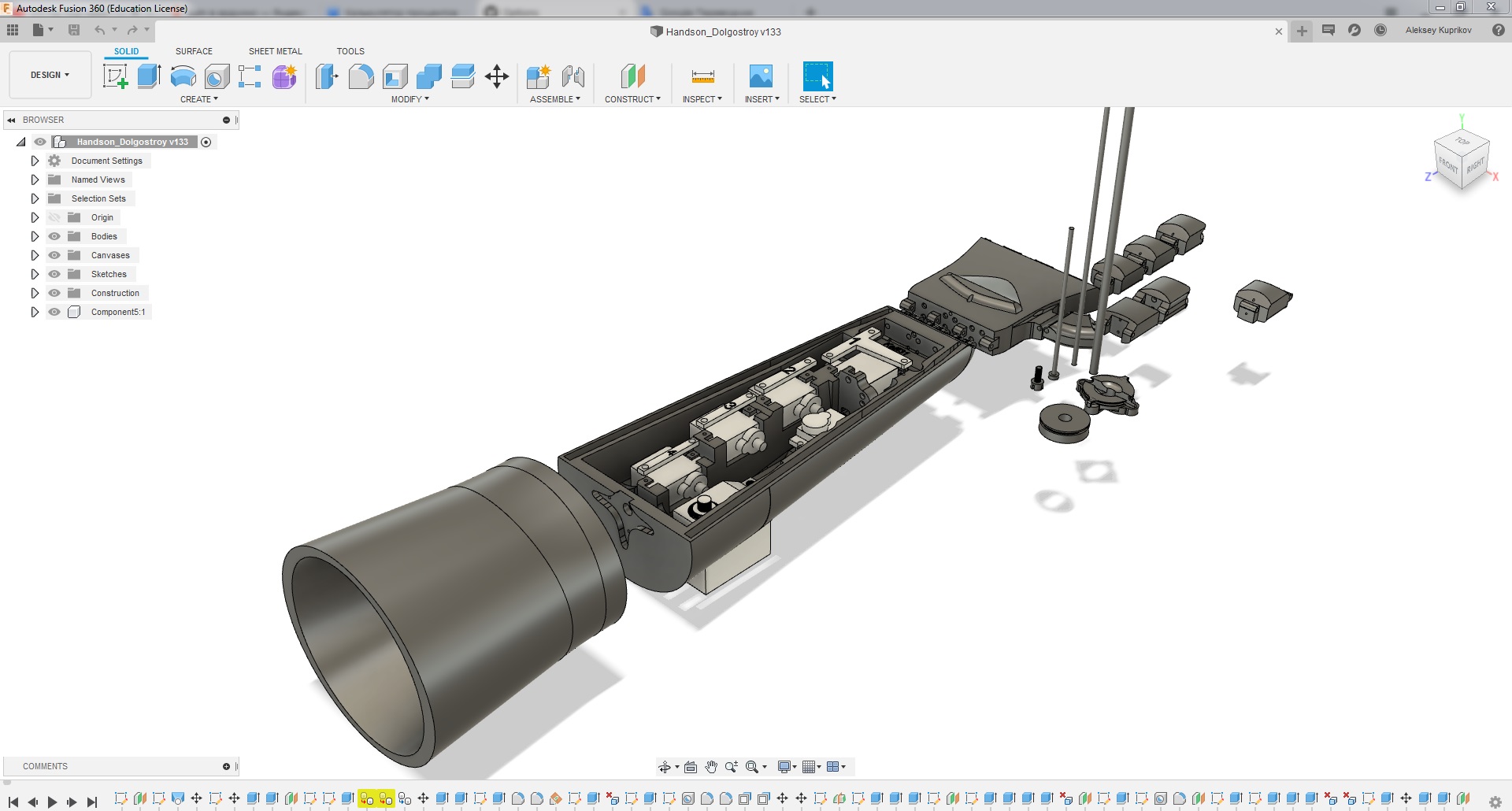Image resolution: width=1512 pixels, height=811 pixels.
Task: Click the Joint tool in Assemble
Action: point(573,76)
